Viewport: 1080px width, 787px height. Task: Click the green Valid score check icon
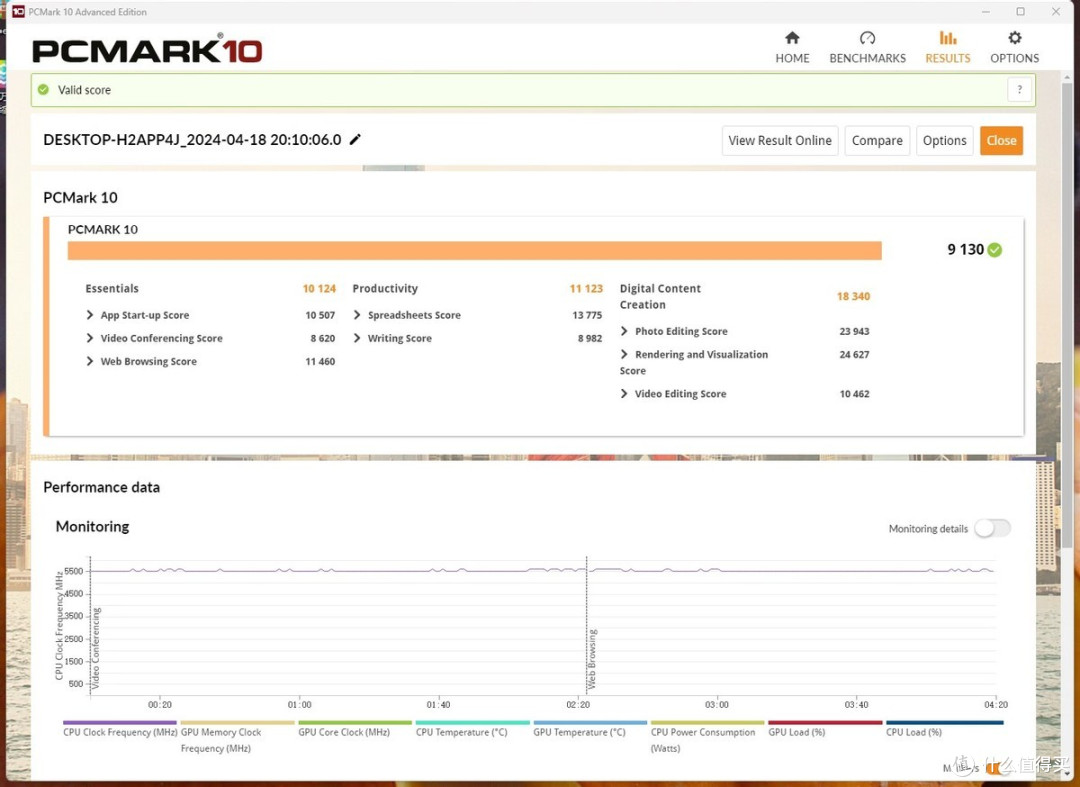pyautogui.click(x=43, y=90)
